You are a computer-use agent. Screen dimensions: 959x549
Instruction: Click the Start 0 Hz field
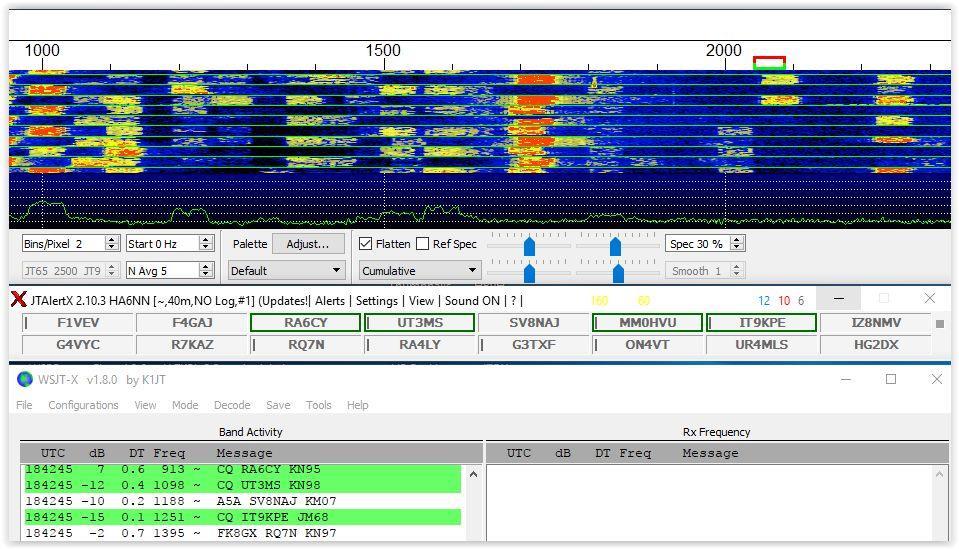click(163, 243)
